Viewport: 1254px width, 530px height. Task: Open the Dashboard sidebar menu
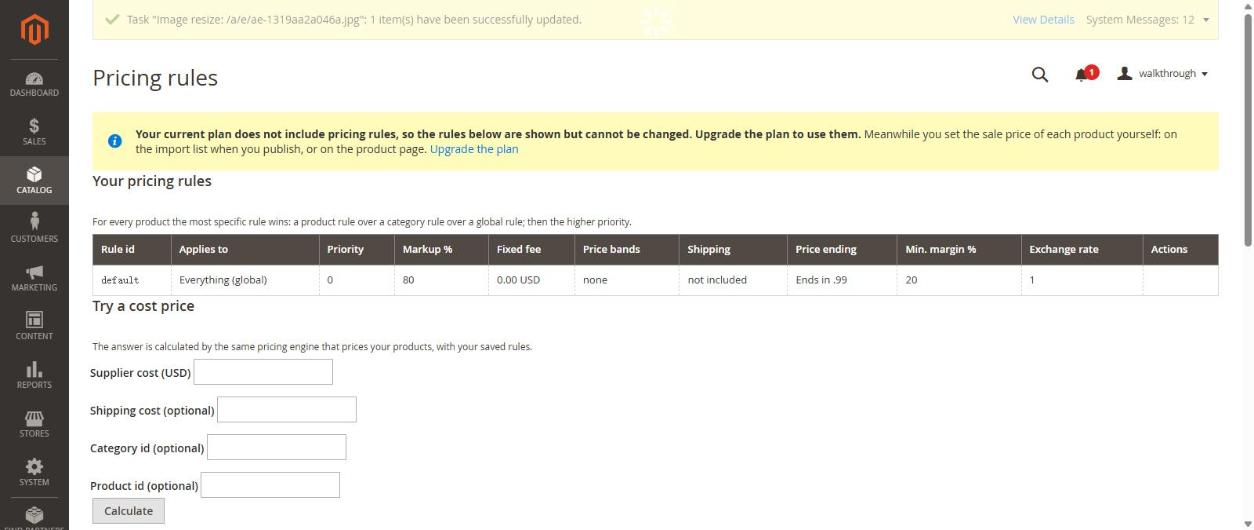point(34,83)
